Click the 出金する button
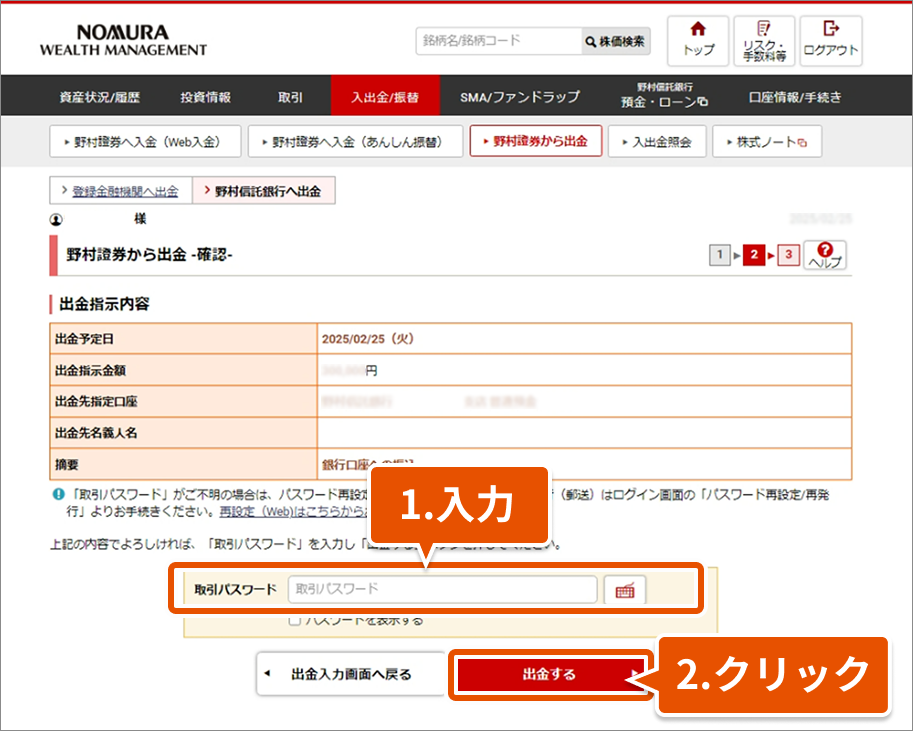 click(549, 674)
